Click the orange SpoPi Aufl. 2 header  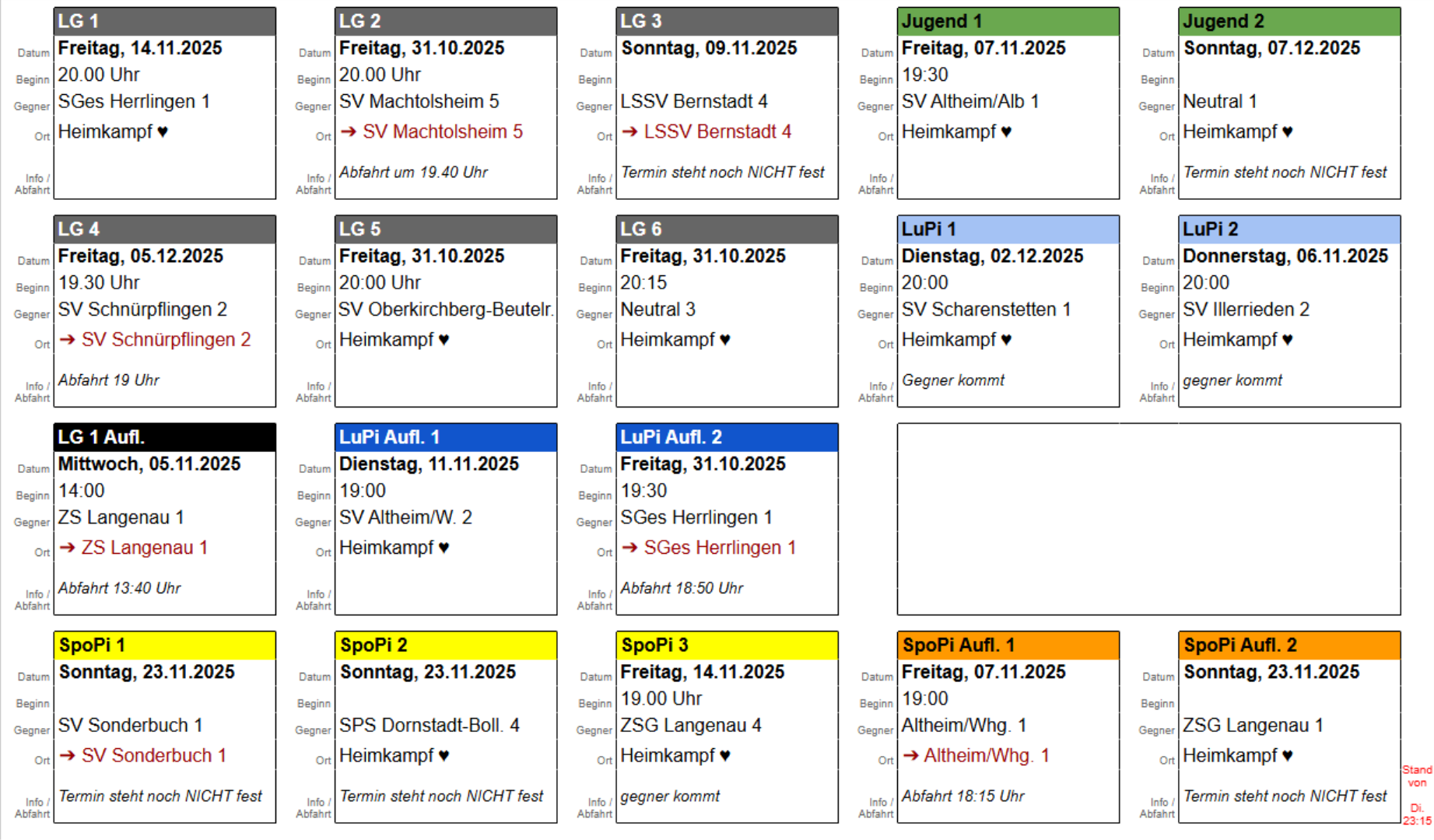[x=1288, y=645]
